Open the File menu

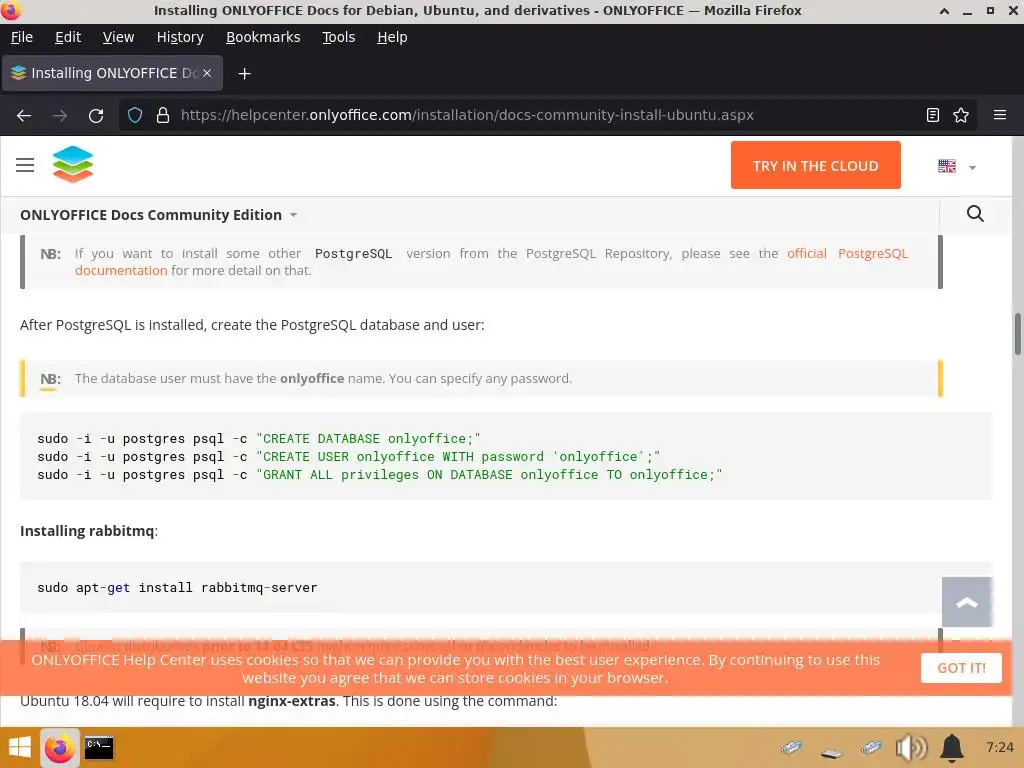pyautogui.click(x=22, y=37)
